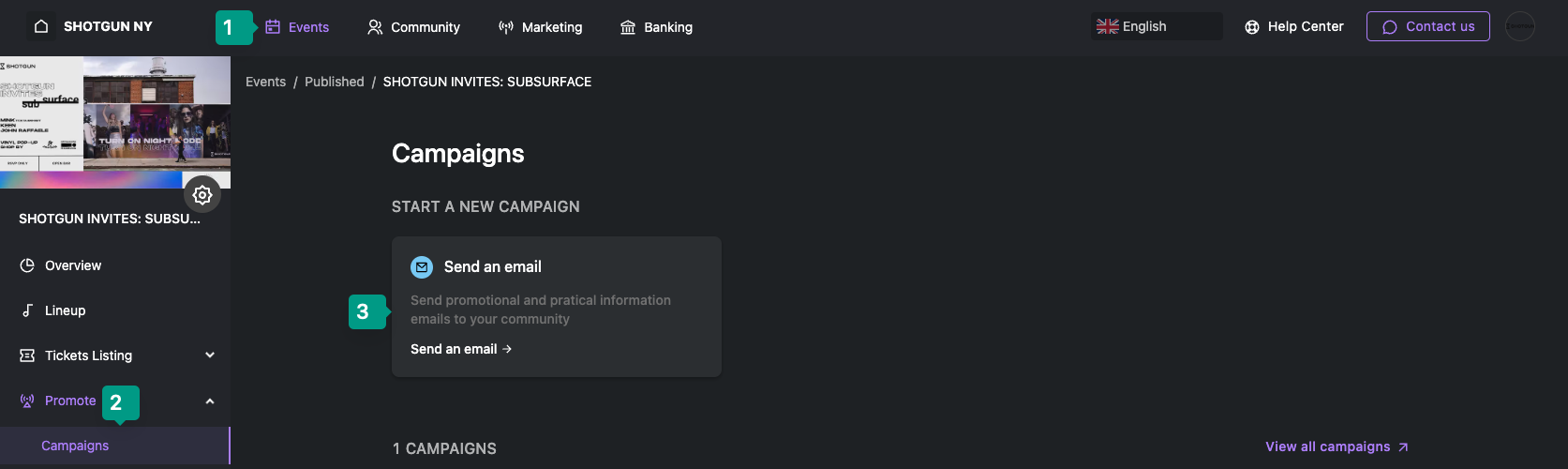
Task: Select Campaigns in the sidebar
Action: pyautogui.click(x=75, y=446)
